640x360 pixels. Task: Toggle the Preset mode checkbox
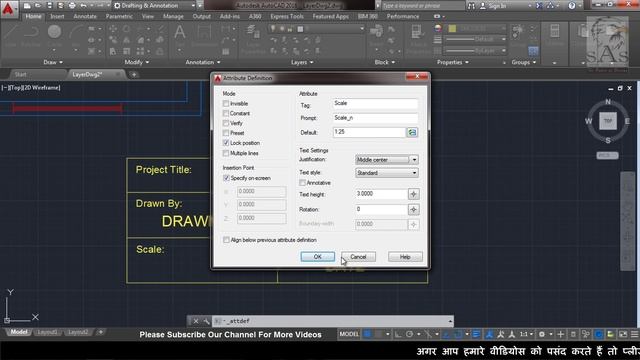226,133
